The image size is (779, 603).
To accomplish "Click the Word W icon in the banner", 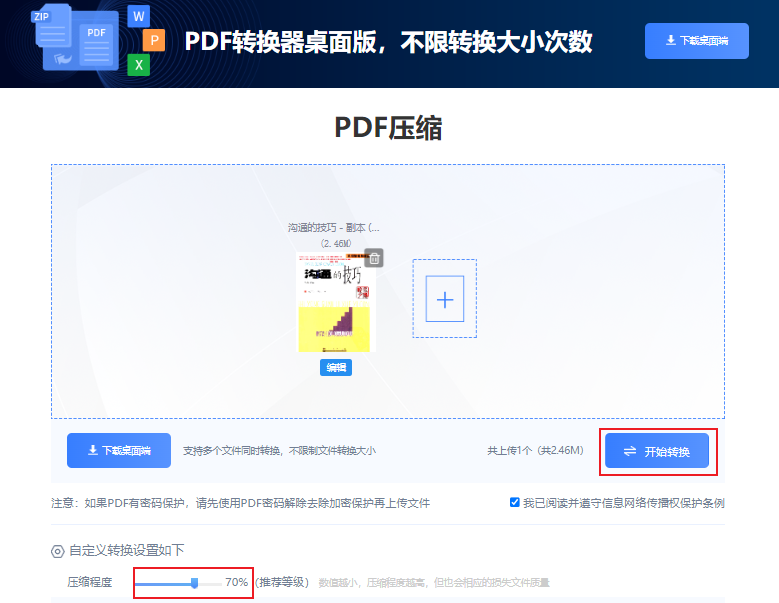I will [x=139, y=16].
